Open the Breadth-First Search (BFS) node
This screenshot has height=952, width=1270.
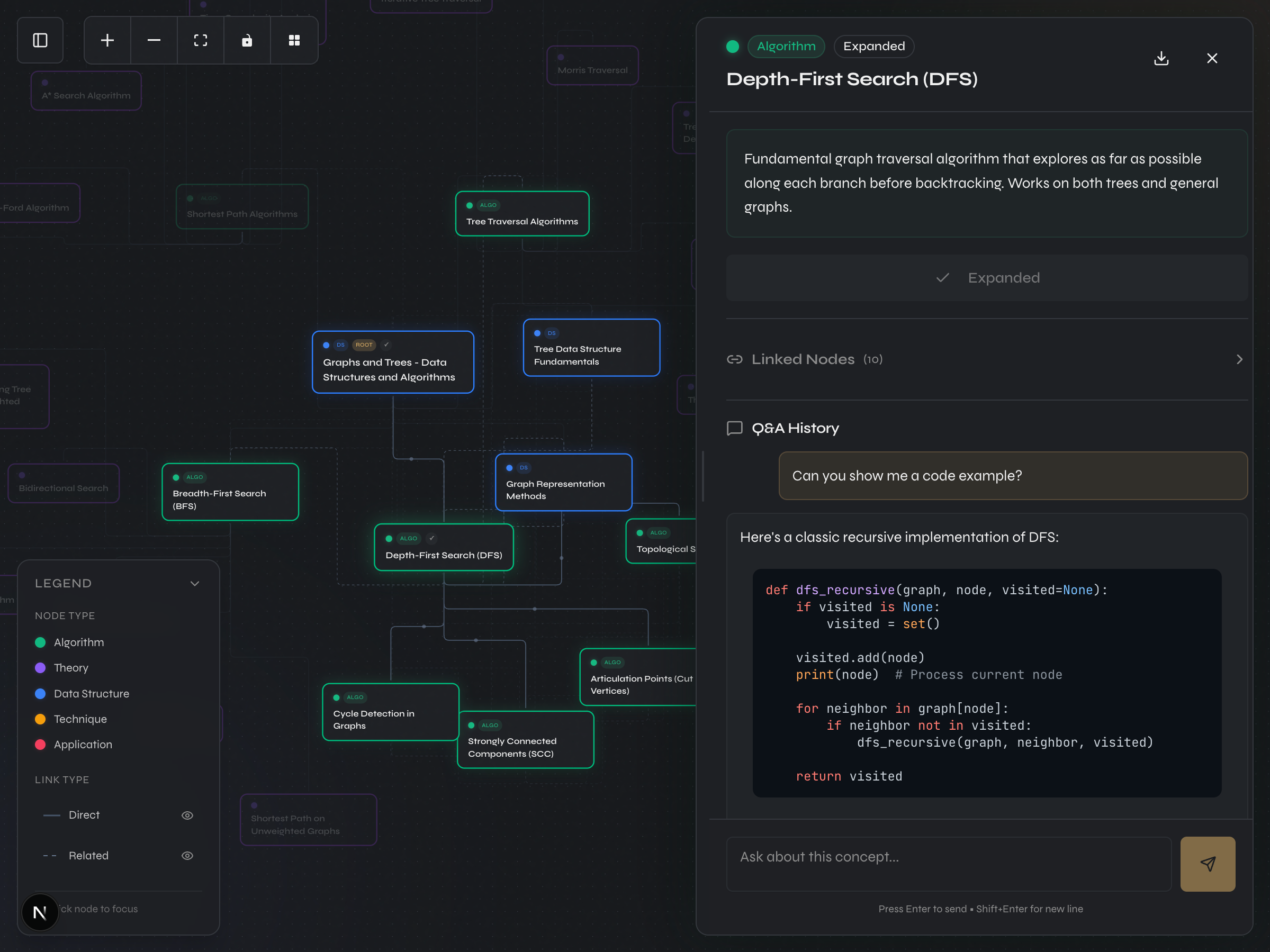[230, 492]
